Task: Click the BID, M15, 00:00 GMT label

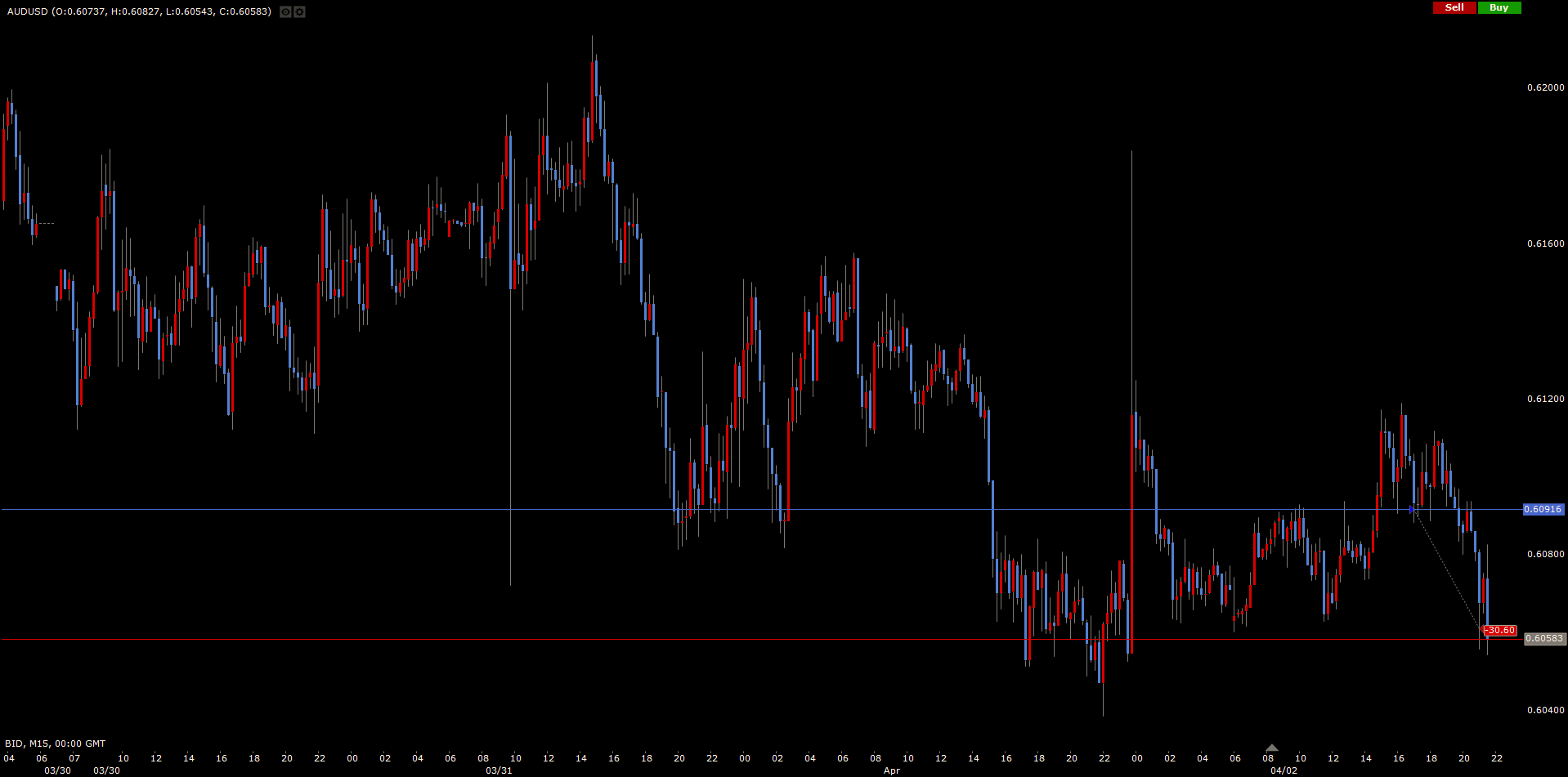Action: (56, 744)
